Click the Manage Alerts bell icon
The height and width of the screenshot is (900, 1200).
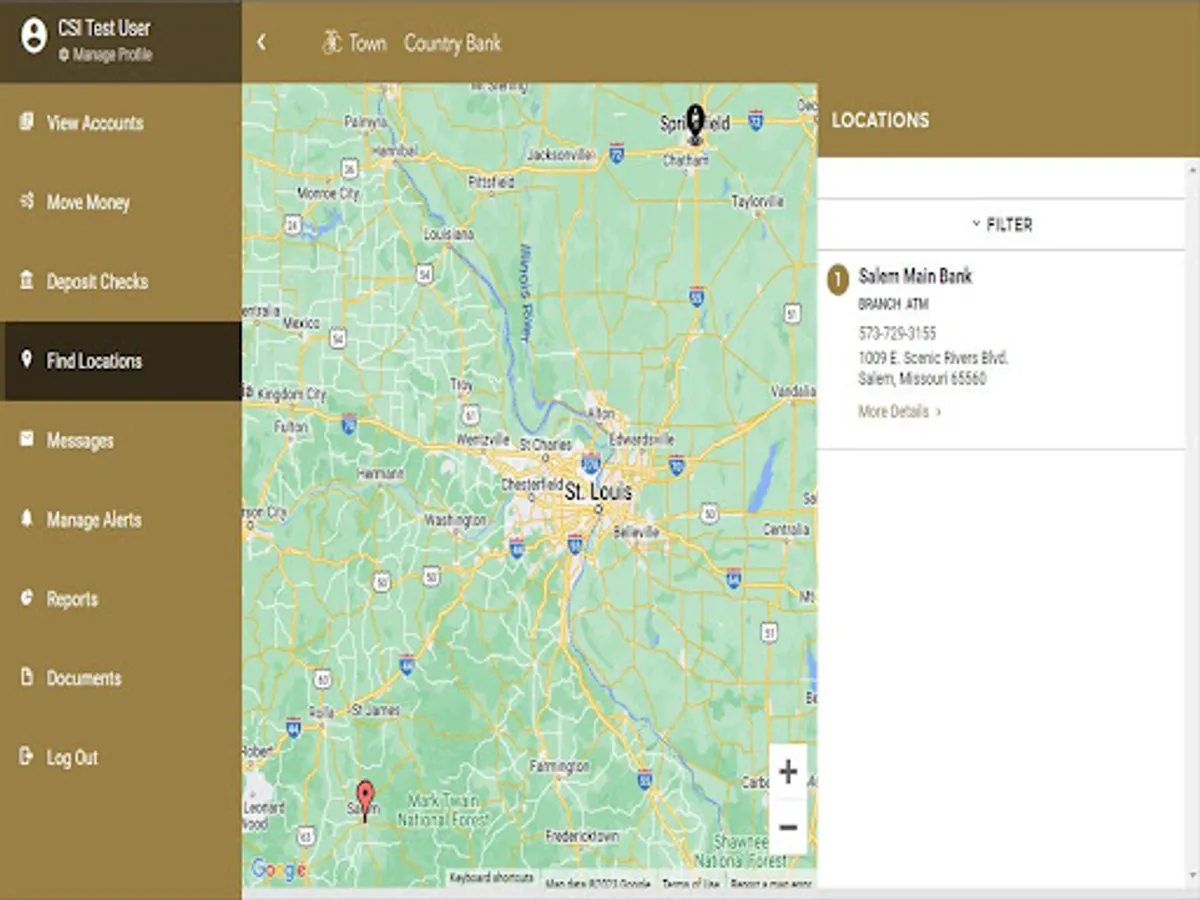27,518
